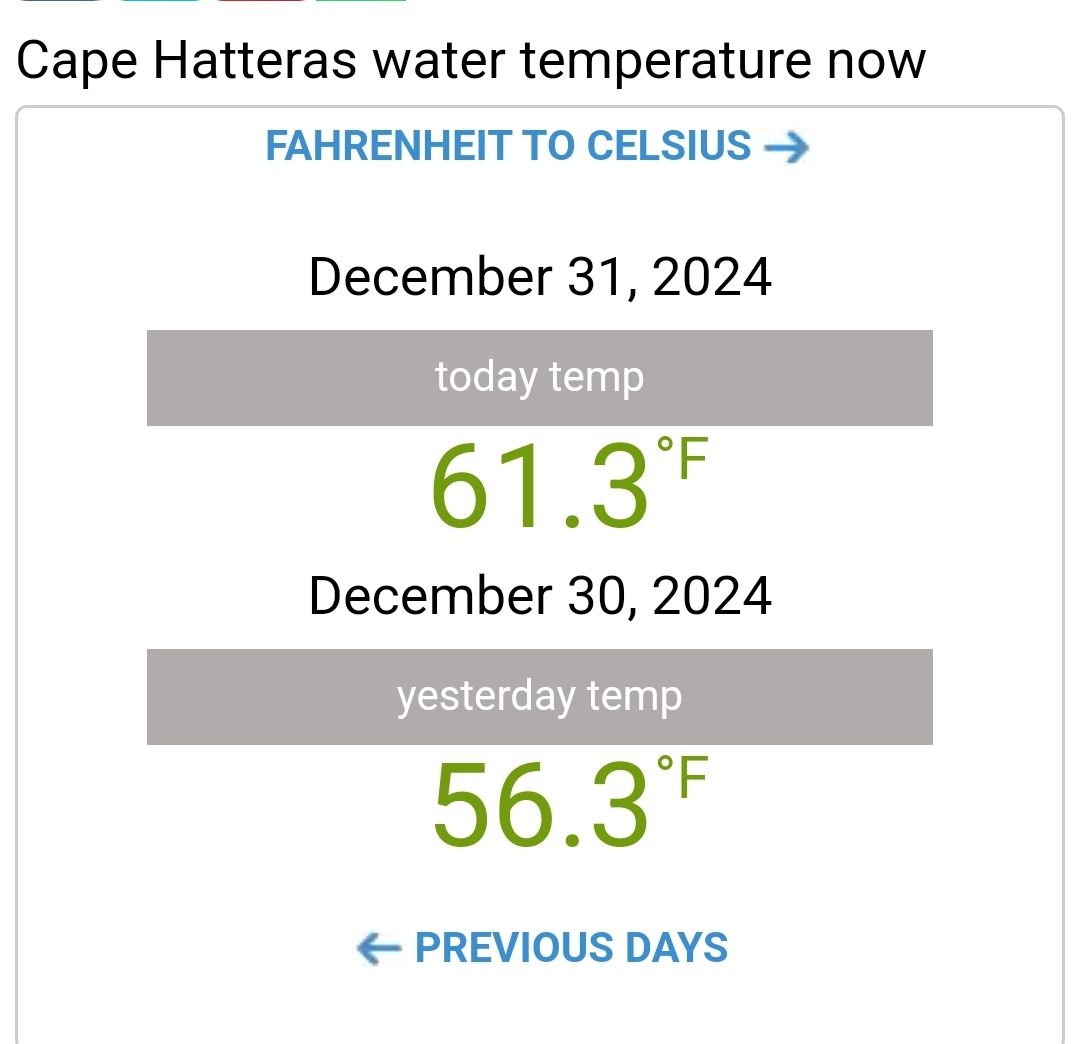This screenshot has width=1080, height=1044.
Task: Click the °F unit symbol beside 56.3
Action: pos(682,776)
